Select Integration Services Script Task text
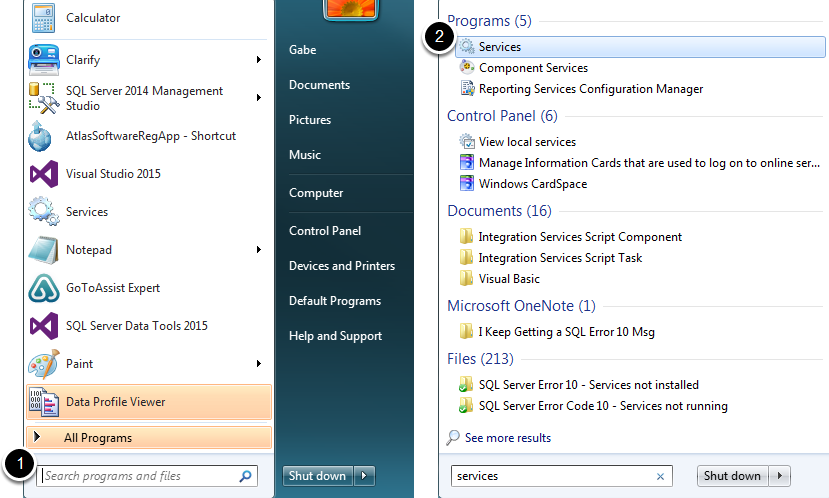The width and height of the screenshot is (829, 498). pos(560,258)
